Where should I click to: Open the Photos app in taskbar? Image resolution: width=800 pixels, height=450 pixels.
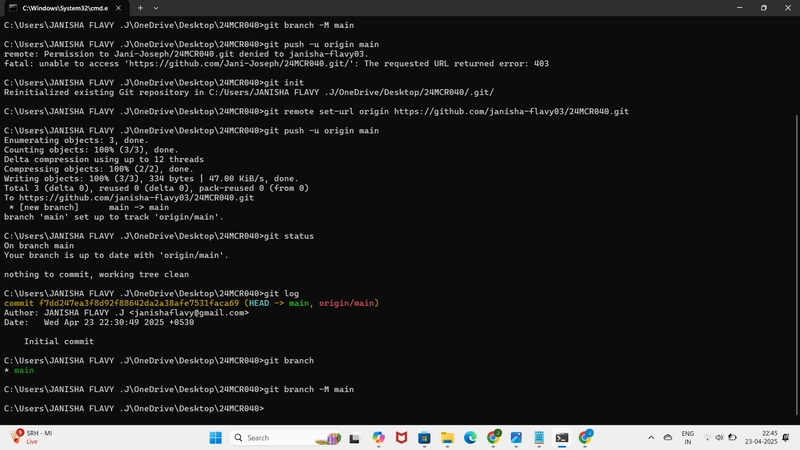[516, 438]
